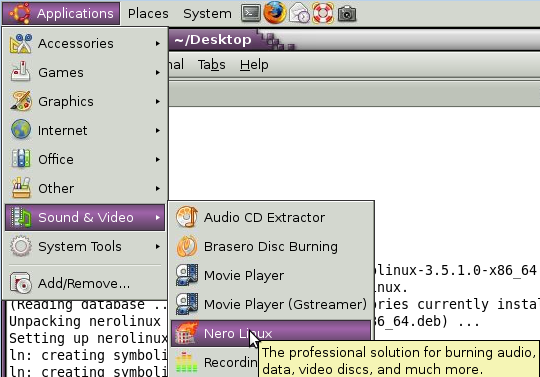
Task: Select System Tools menu label
Action: pyautogui.click(x=80, y=247)
